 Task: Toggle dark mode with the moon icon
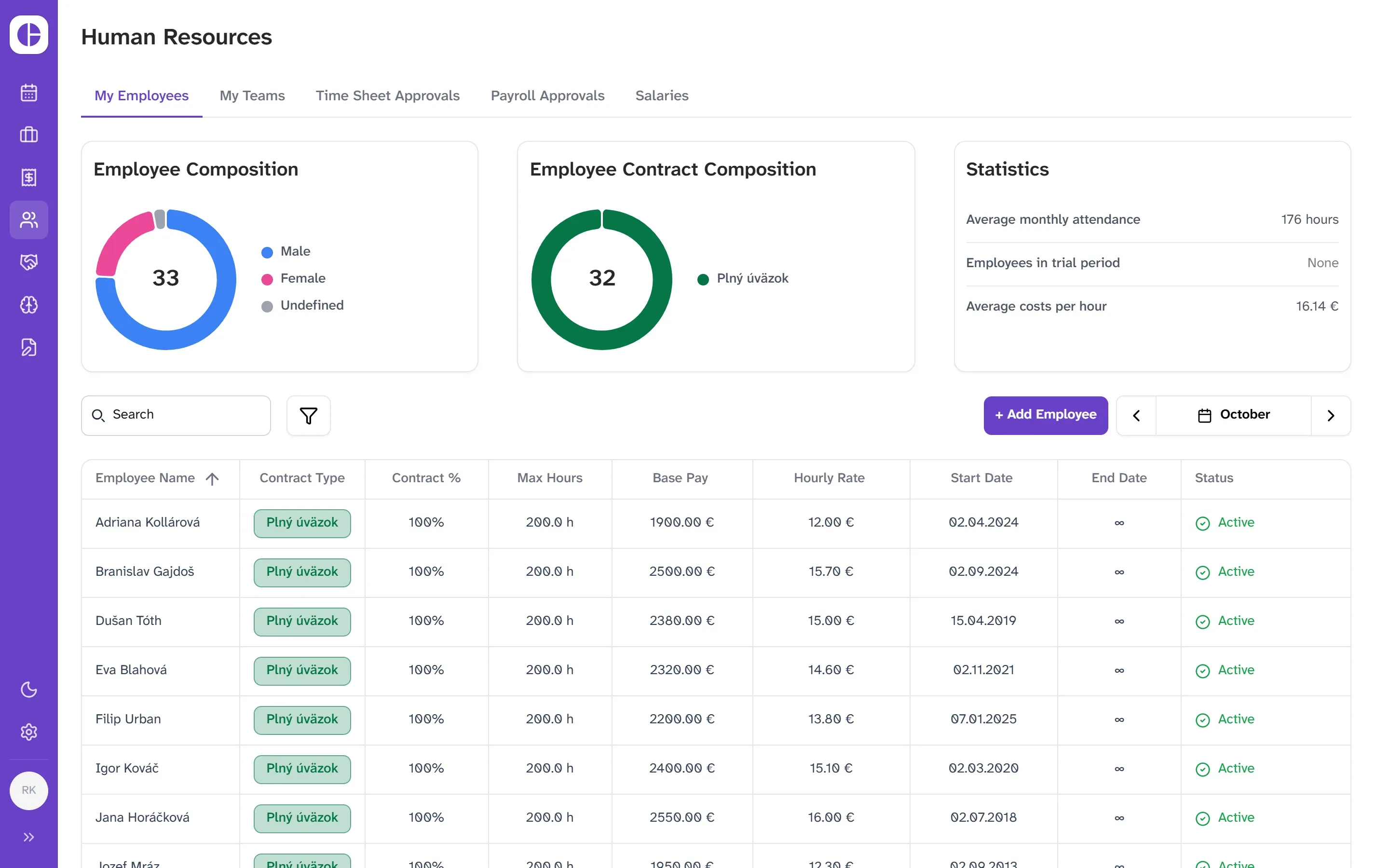pos(29,690)
